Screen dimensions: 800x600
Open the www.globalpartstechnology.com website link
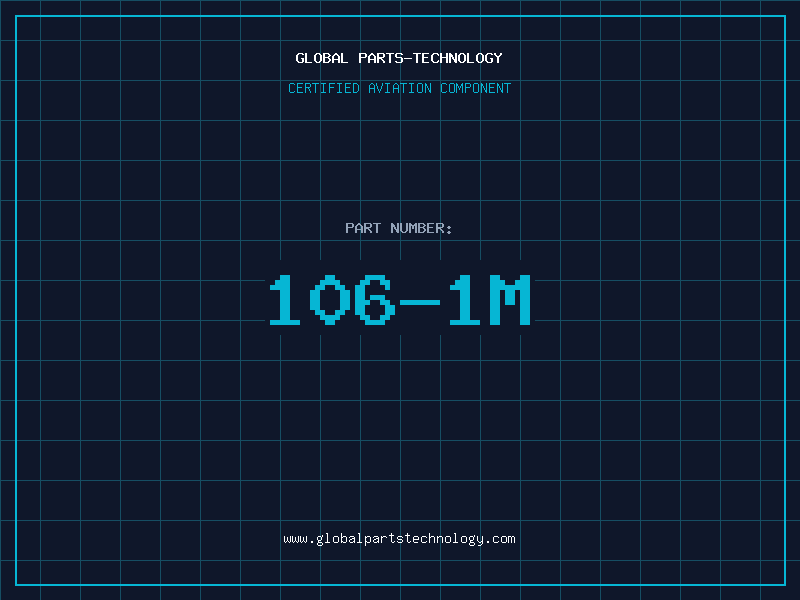399,539
